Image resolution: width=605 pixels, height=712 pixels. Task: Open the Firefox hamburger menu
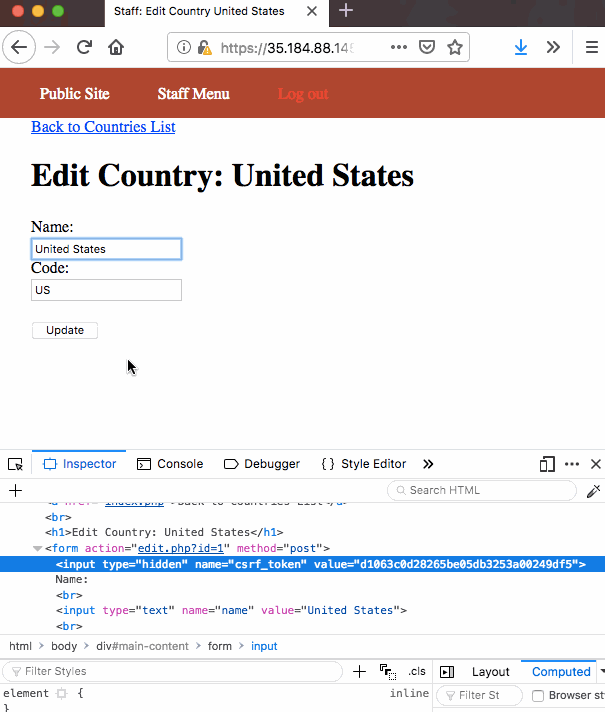[591, 47]
